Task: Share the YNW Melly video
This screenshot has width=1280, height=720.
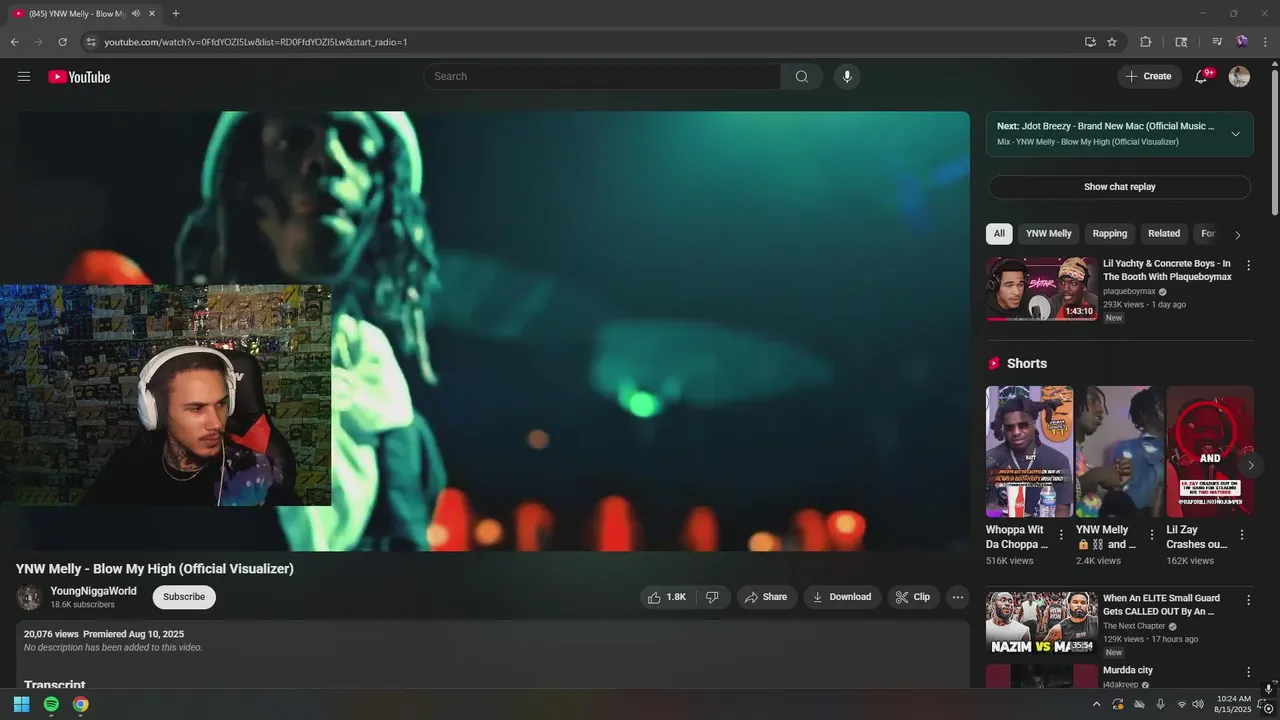Action: (x=767, y=597)
